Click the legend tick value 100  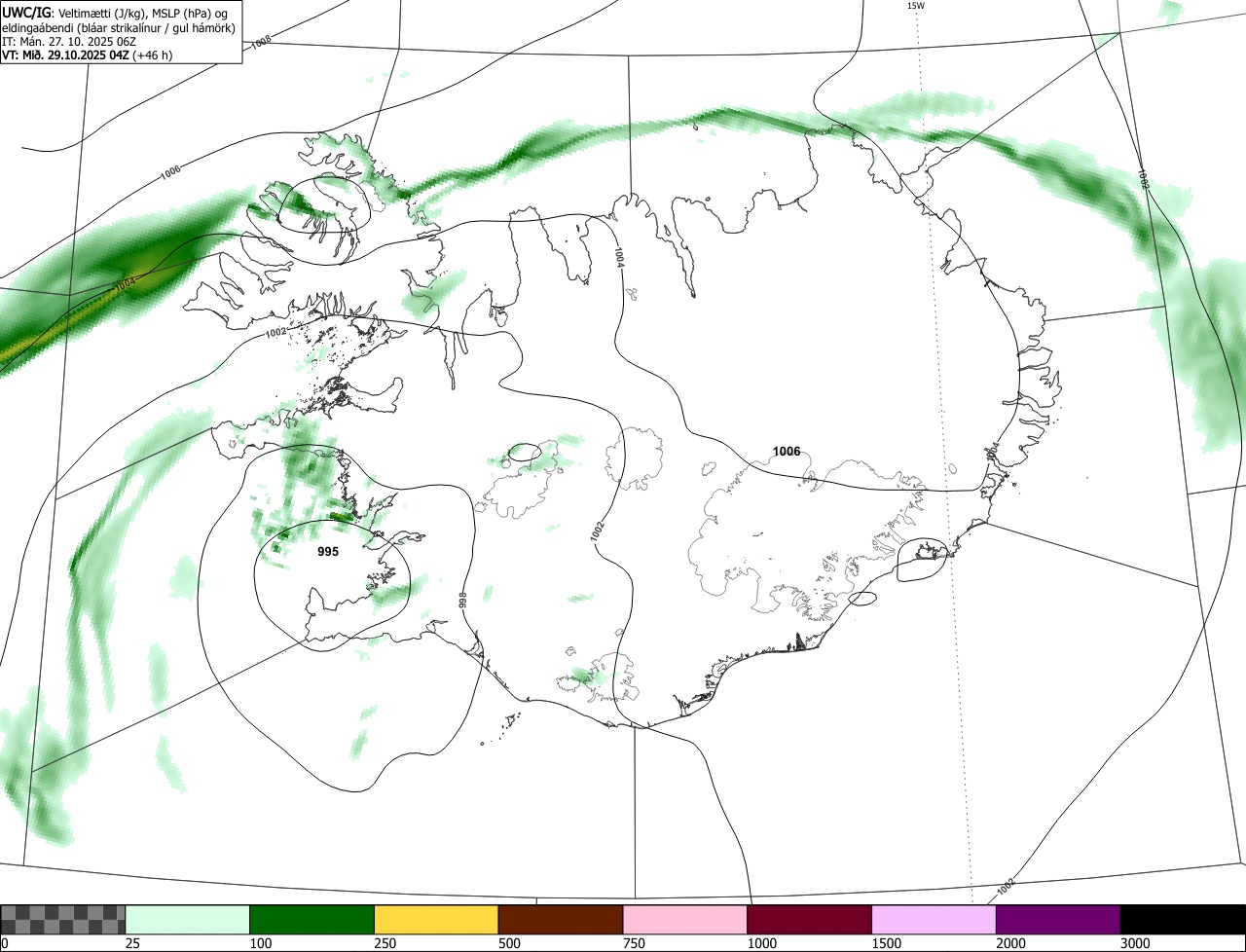[260, 943]
